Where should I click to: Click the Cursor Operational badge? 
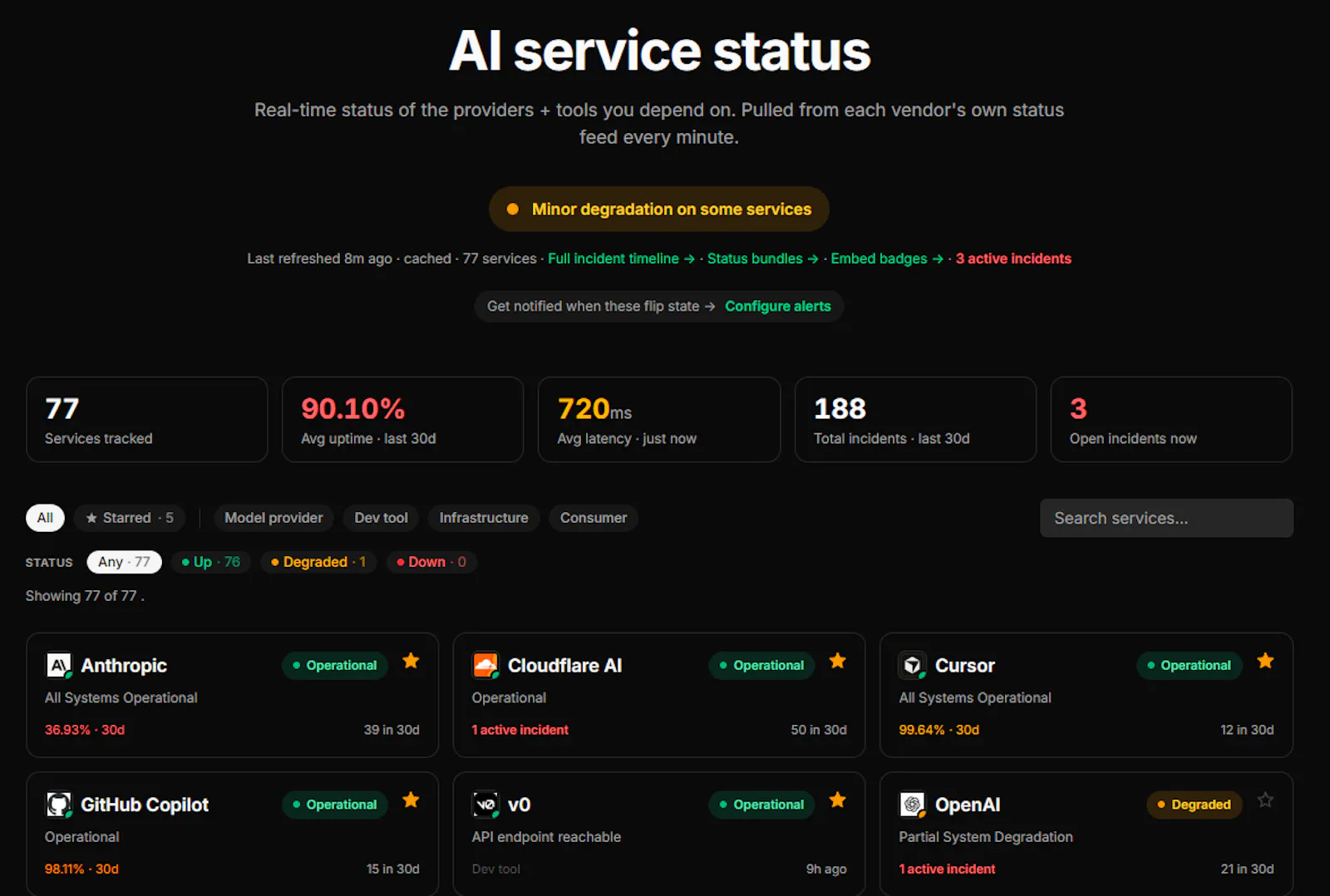pyautogui.click(x=1189, y=665)
